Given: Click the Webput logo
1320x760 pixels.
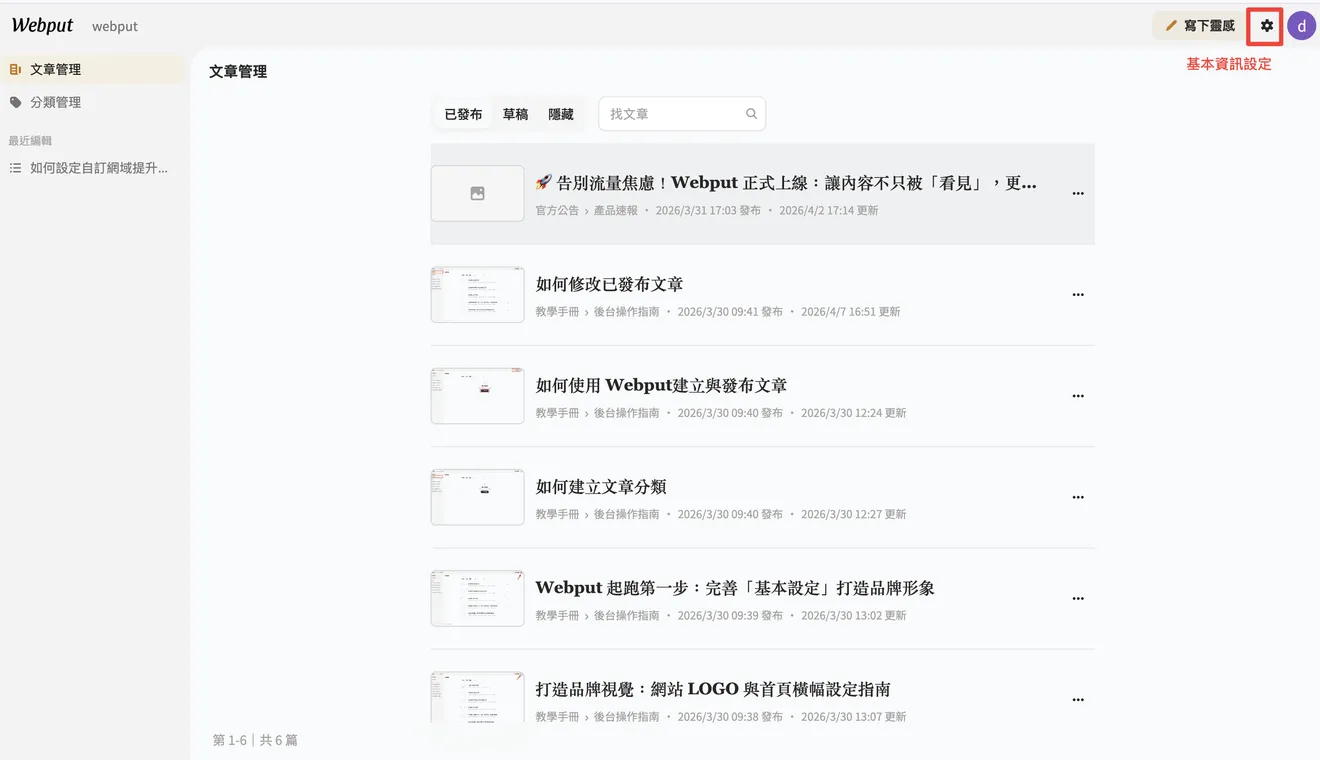Looking at the screenshot, I should tap(42, 26).
